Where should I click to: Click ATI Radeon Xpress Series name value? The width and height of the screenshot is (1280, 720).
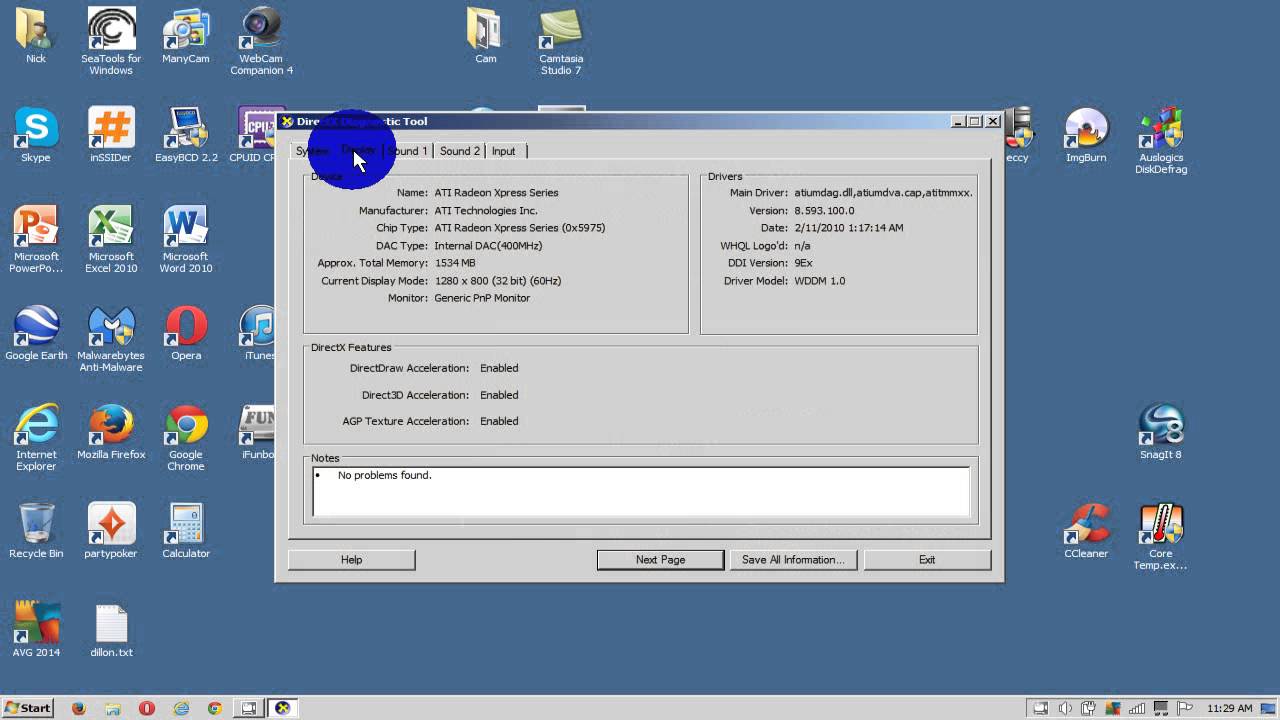[x=496, y=193]
